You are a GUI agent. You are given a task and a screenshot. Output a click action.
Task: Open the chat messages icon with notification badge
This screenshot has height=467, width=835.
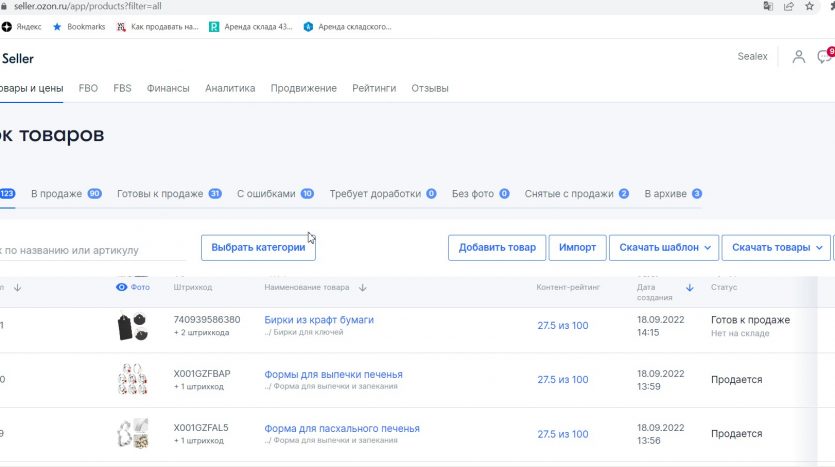[823, 57]
